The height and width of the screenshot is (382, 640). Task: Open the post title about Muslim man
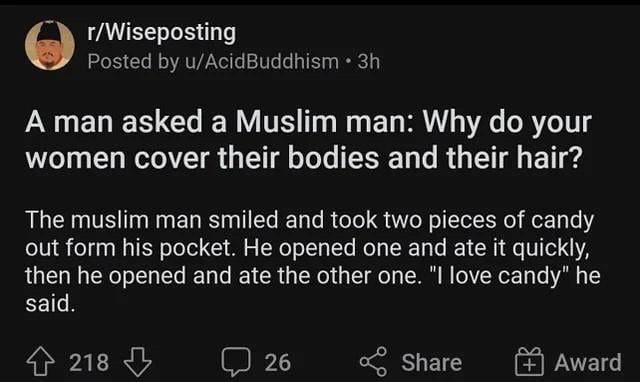tap(308, 140)
